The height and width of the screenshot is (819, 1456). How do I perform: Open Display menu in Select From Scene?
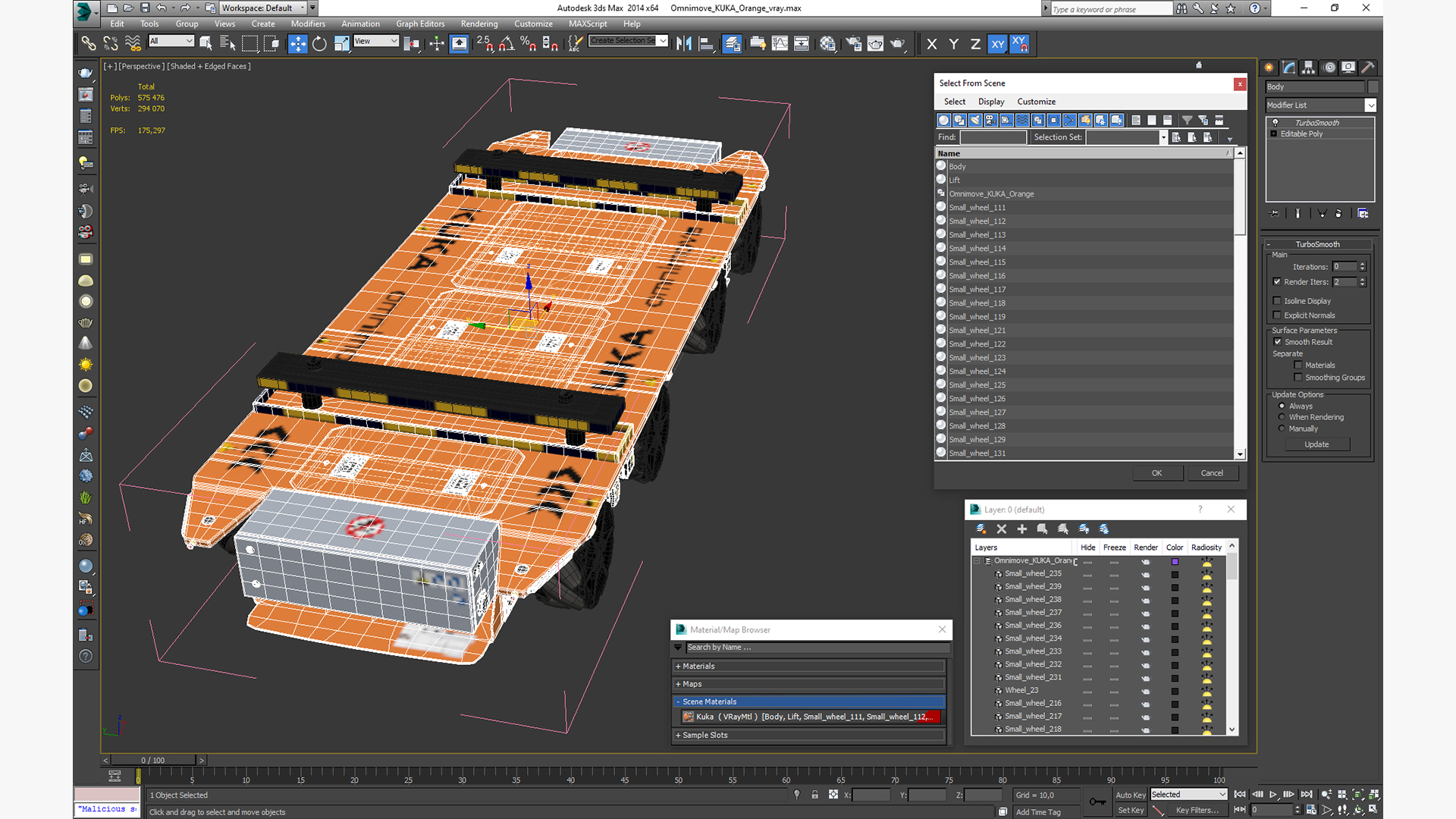pyautogui.click(x=990, y=102)
